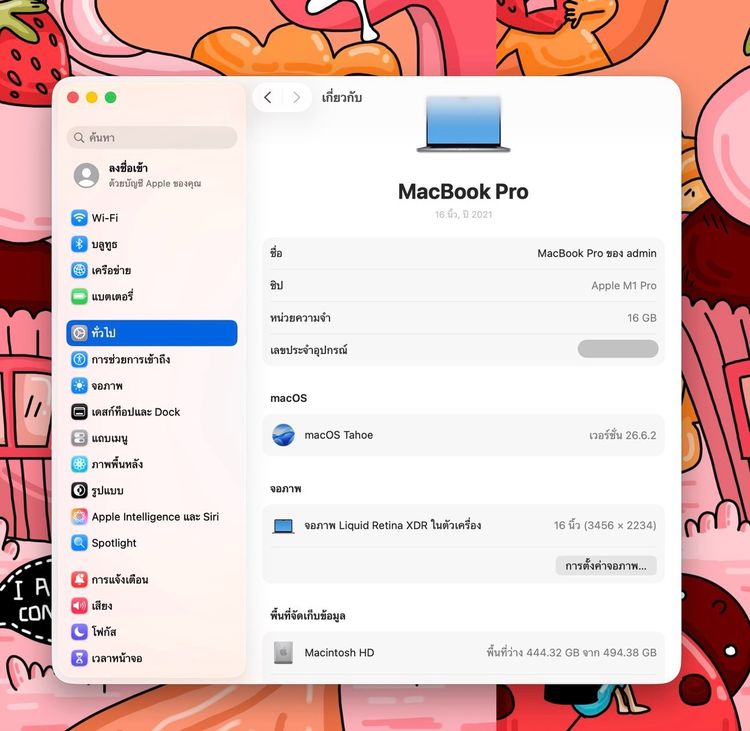Open Menu Bar (แถบเมนู) icon
750x731 pixels.
(79, 438)
